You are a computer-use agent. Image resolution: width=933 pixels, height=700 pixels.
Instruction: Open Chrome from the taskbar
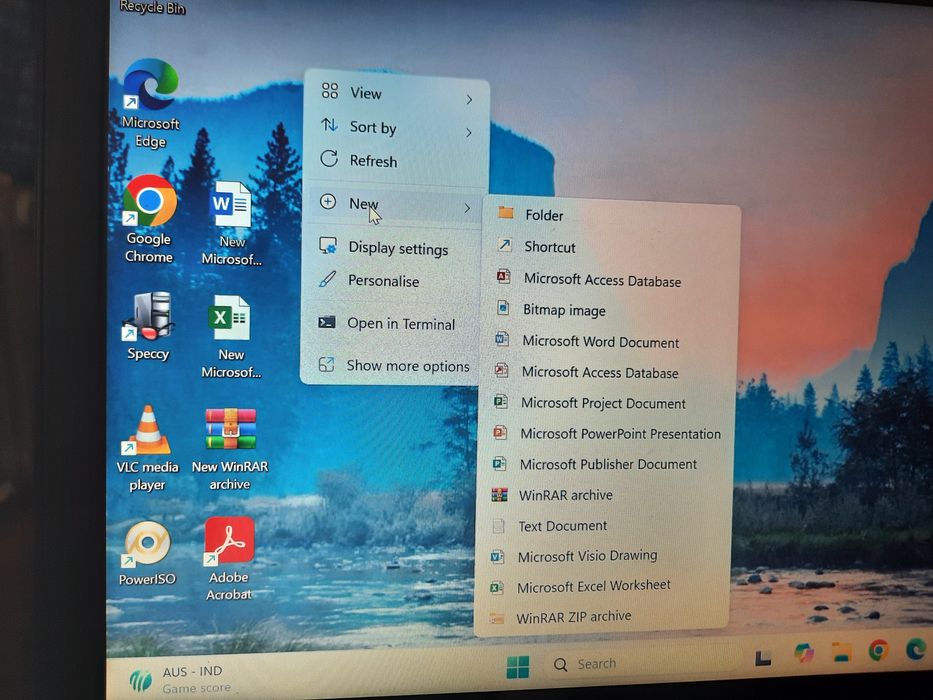[x=878, y=650]
